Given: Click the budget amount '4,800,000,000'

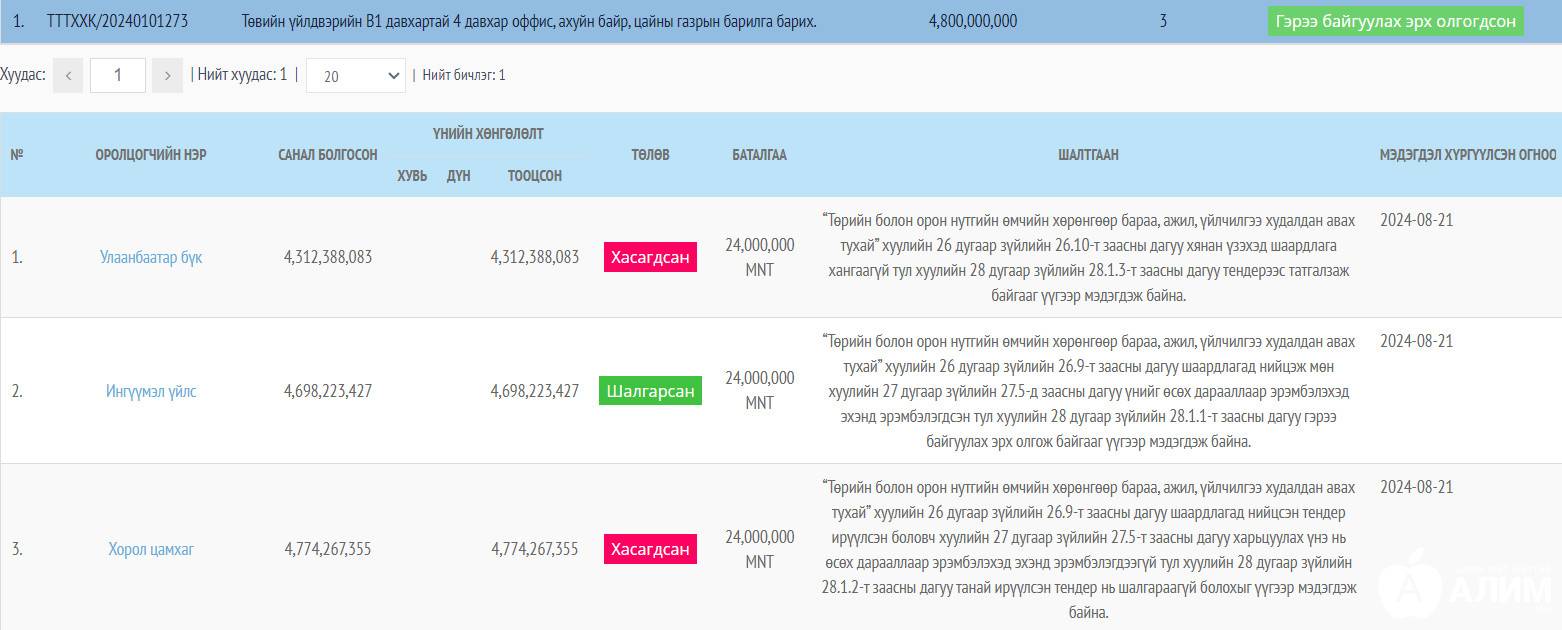Looking at the screenshot, I should (973, 21).
